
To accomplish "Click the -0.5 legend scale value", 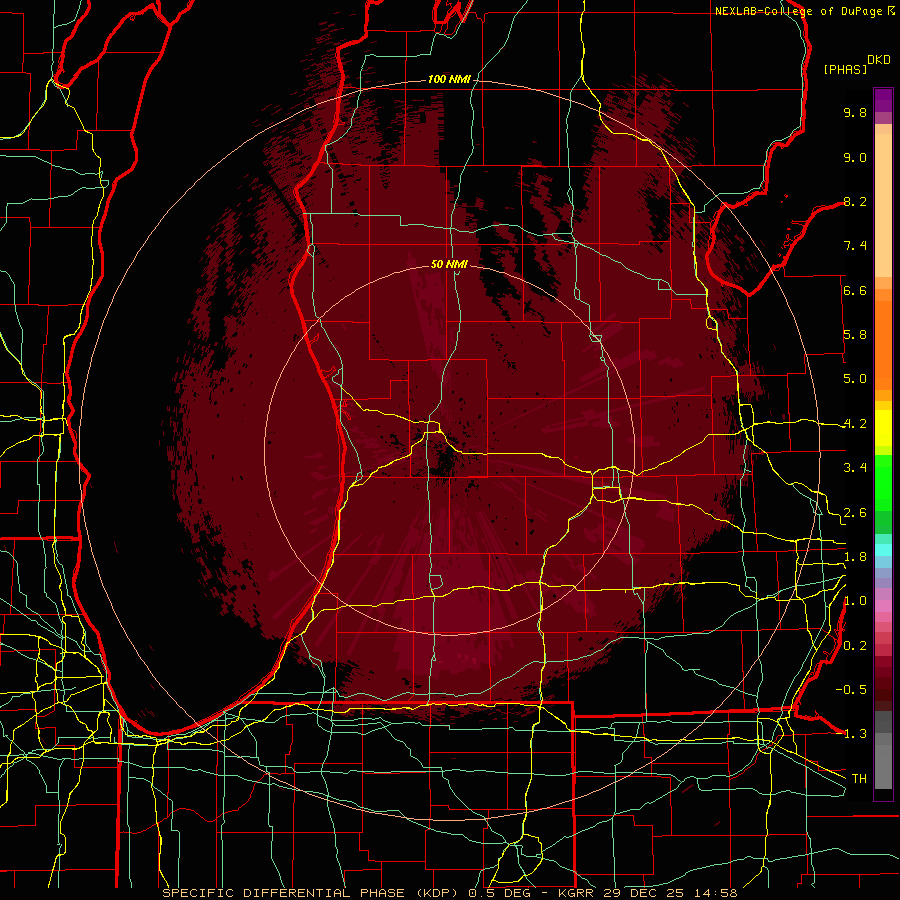I will (851, 690).
